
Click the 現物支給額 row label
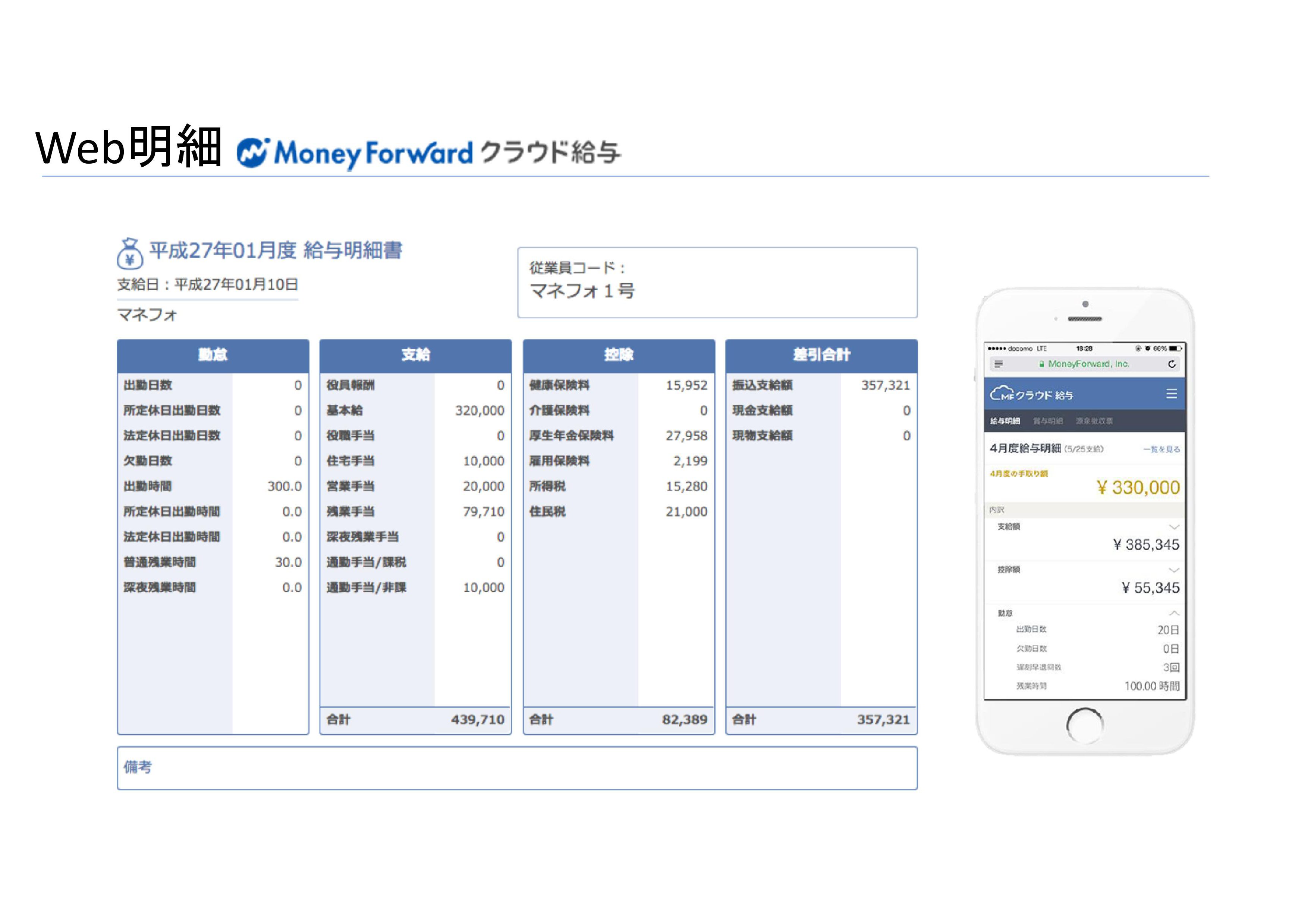pyautogui.click(x=762, y=435)
